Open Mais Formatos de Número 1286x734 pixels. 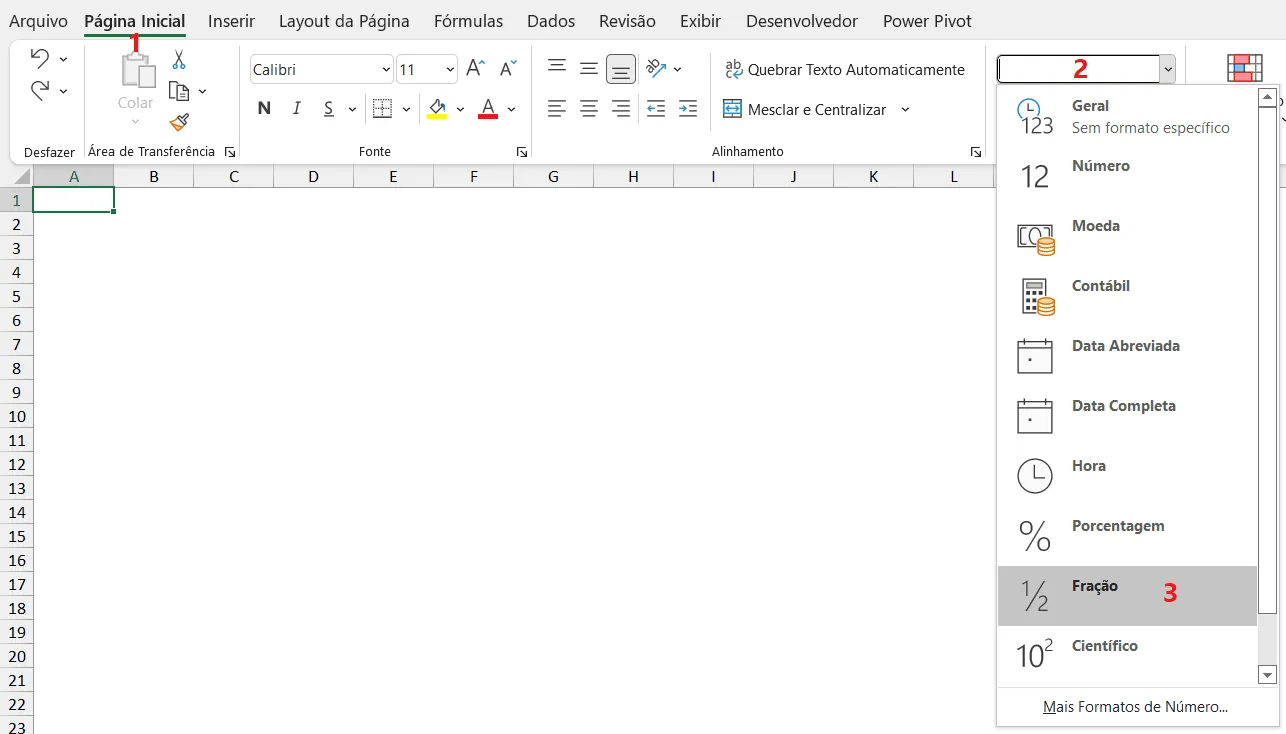[1135, 707]
